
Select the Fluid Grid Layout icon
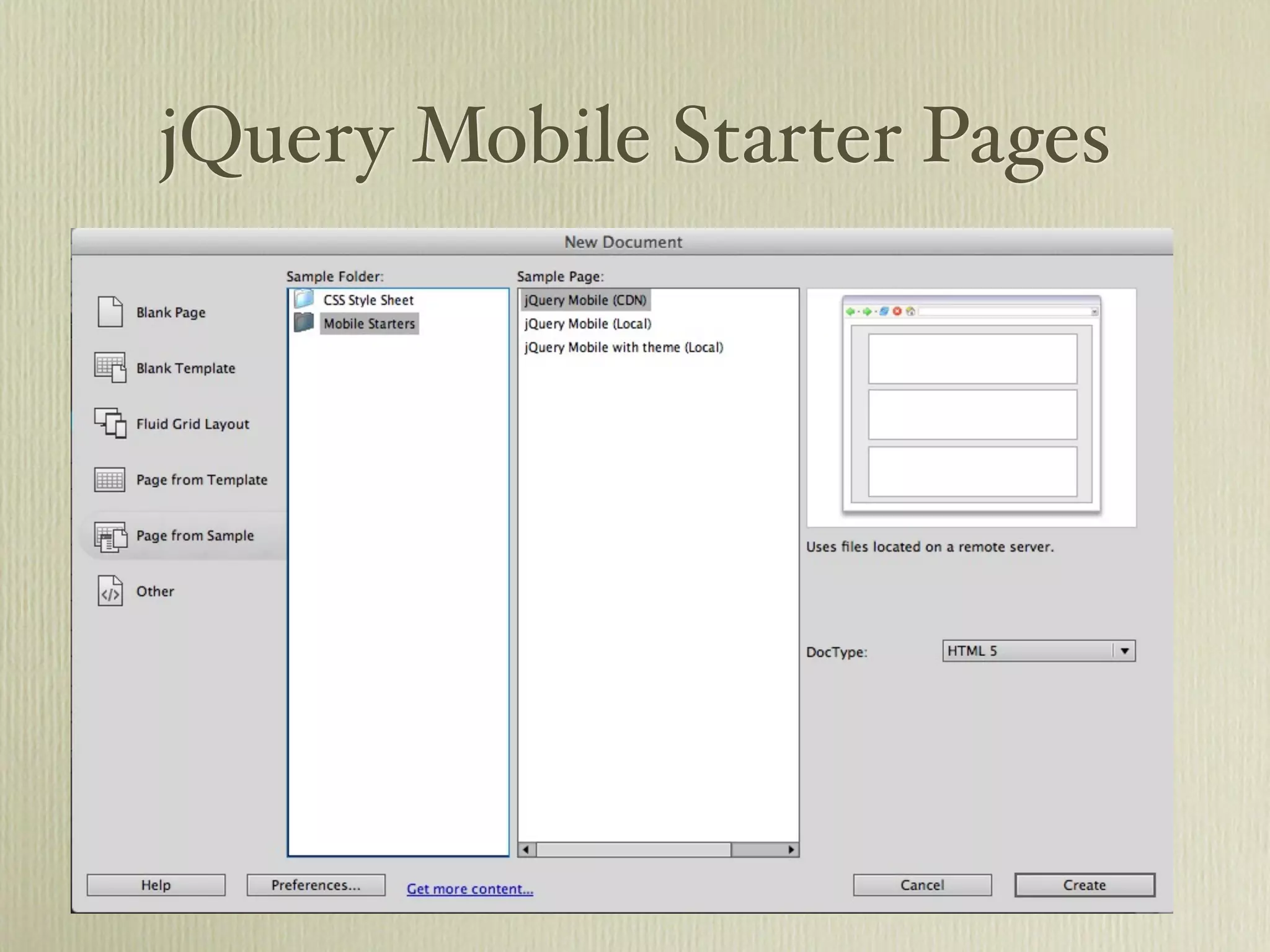pos(110,423)
